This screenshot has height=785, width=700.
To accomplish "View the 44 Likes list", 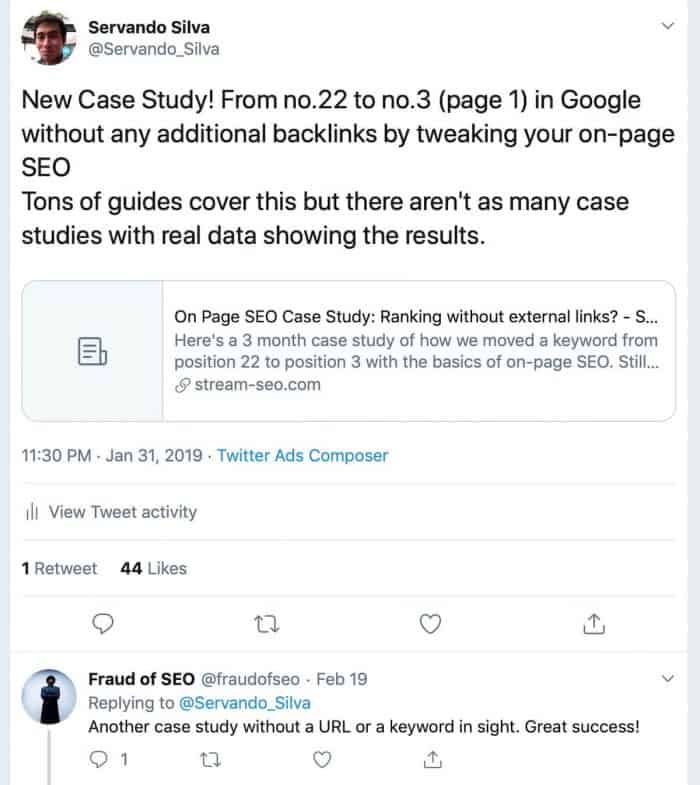I will point(153,568).
